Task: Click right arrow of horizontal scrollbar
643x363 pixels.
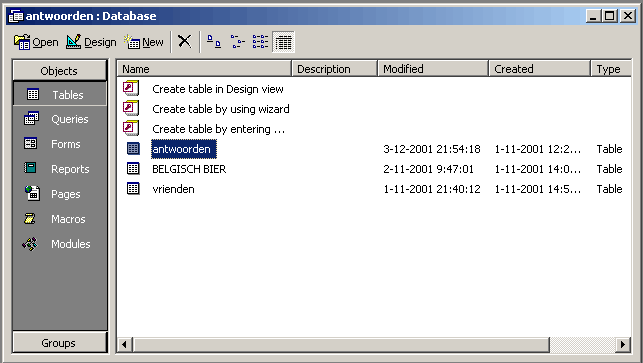Action: point(623,344)
